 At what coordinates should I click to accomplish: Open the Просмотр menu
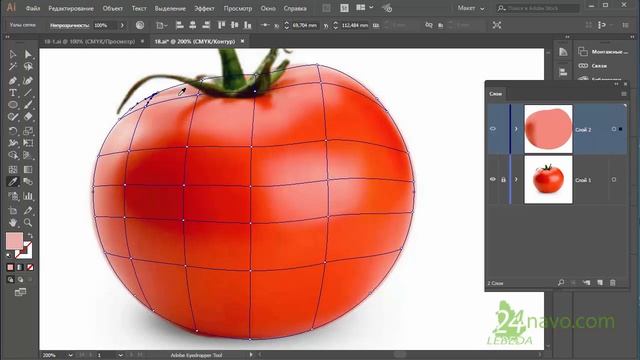click(x=238, y=8)
